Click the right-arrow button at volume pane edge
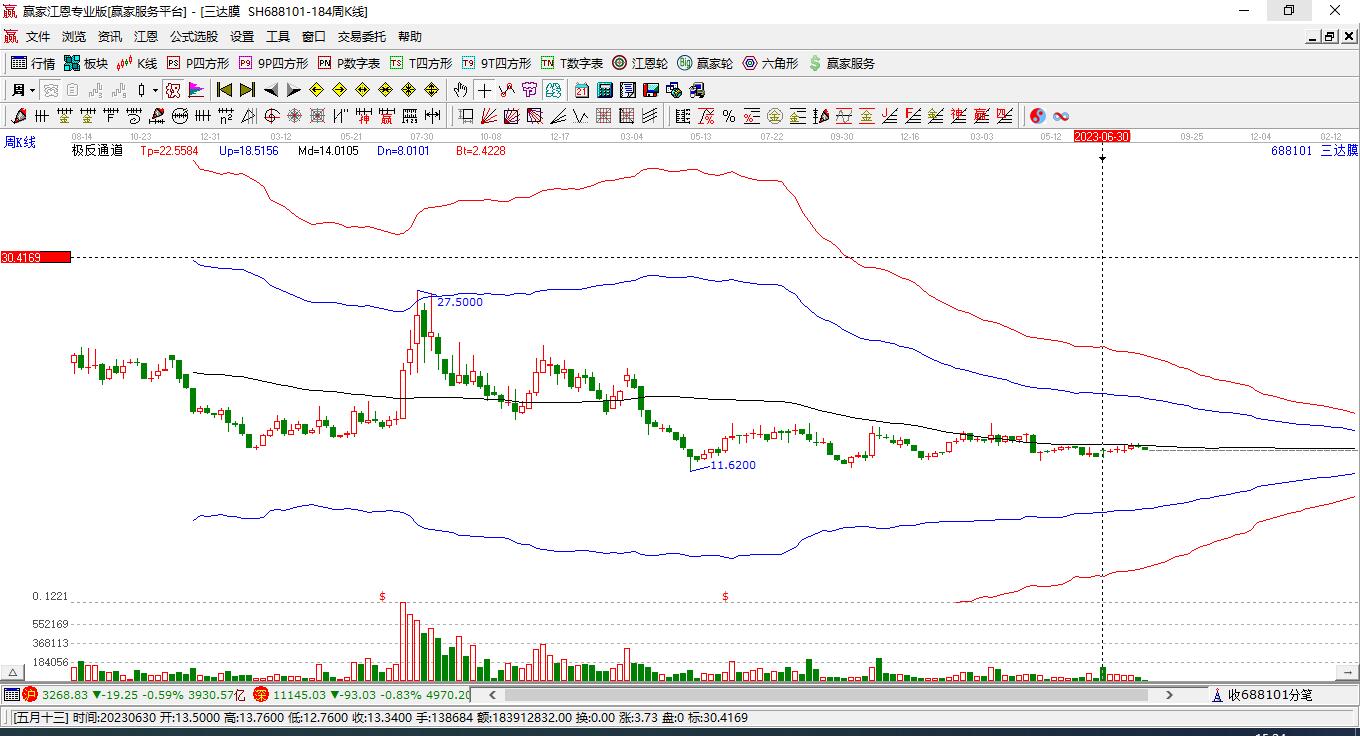1360x736 pixels. tap(1345, 672)
